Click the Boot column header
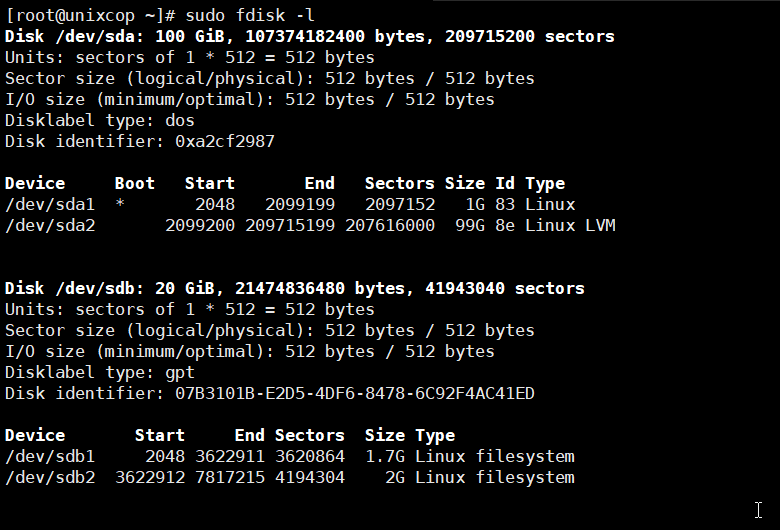 (x=135, y=183)
